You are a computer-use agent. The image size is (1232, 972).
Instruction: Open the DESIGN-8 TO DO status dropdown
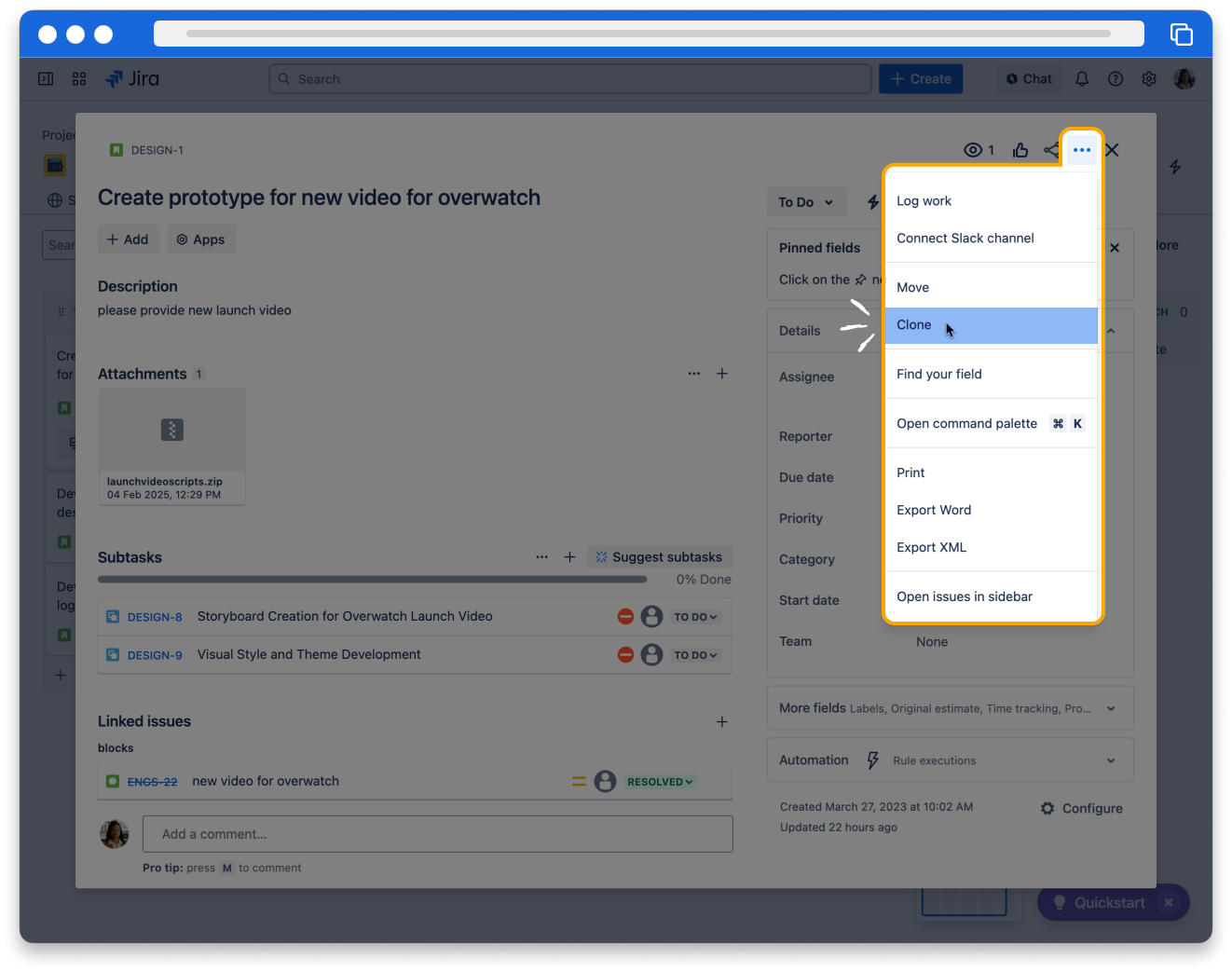(696, 617)
